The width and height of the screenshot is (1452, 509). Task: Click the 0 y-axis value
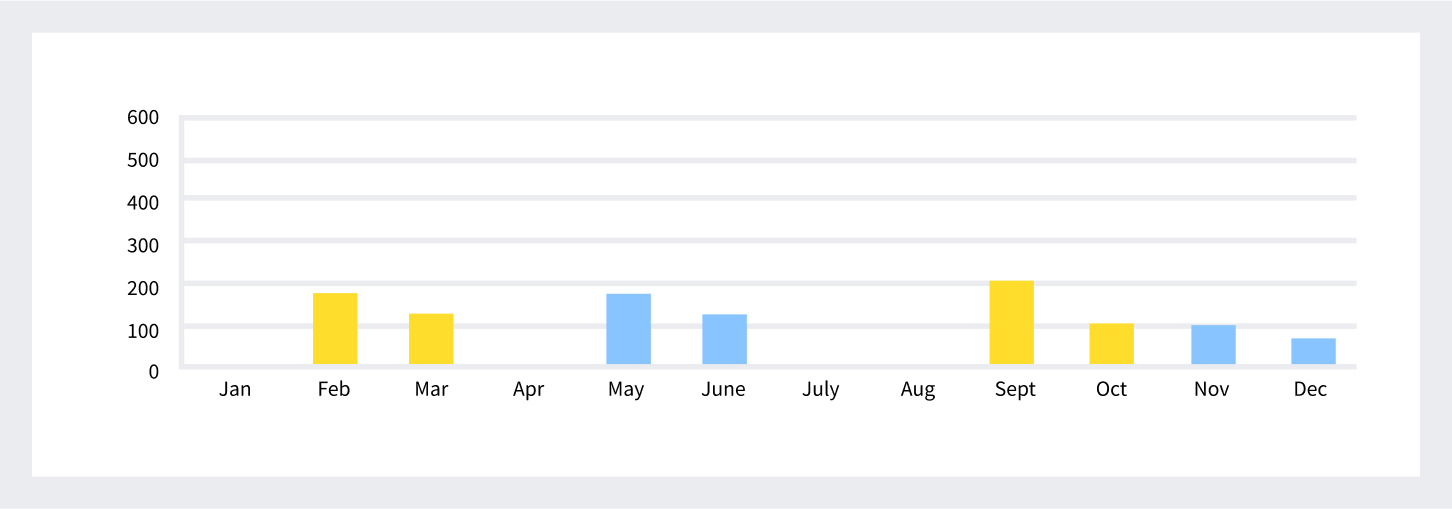(153, 371)
